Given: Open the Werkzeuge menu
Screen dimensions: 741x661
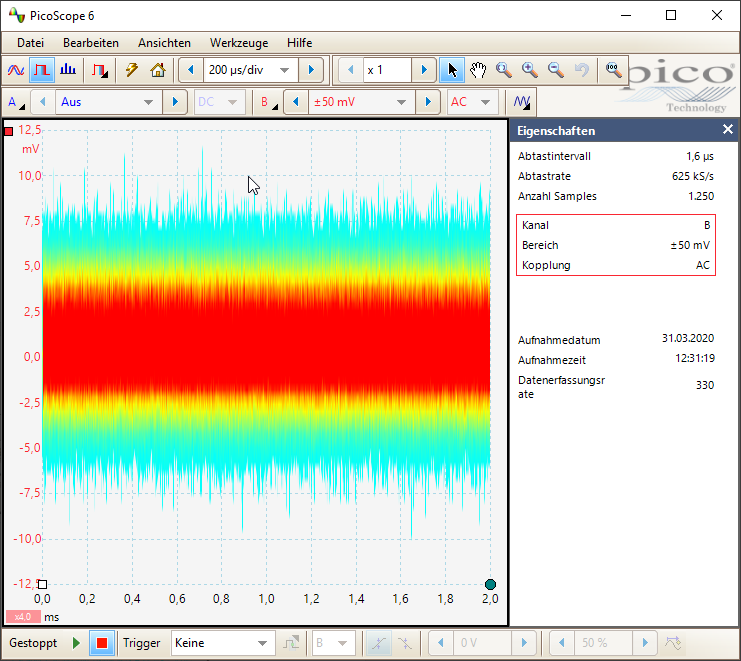Looking at the screenshot, I should tap(239, 43).
